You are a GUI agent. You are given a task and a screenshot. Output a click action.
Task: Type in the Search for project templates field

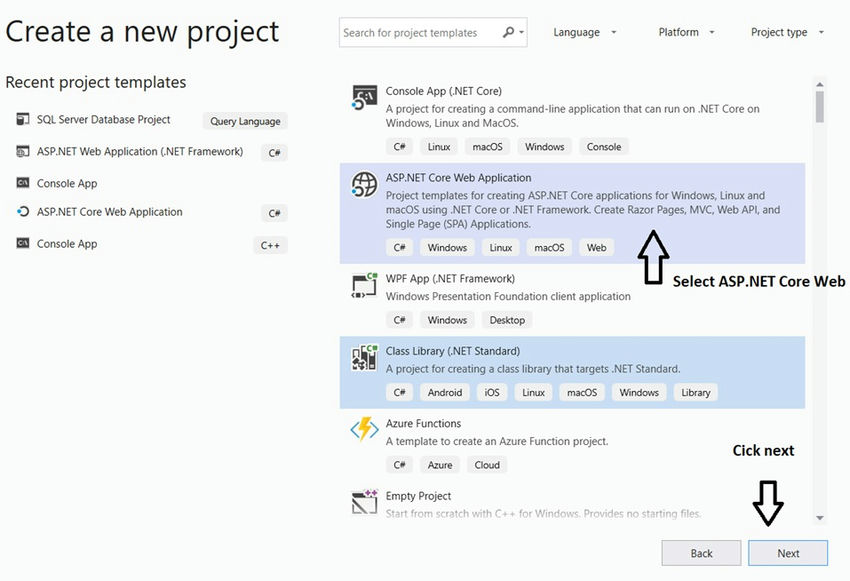420,32
